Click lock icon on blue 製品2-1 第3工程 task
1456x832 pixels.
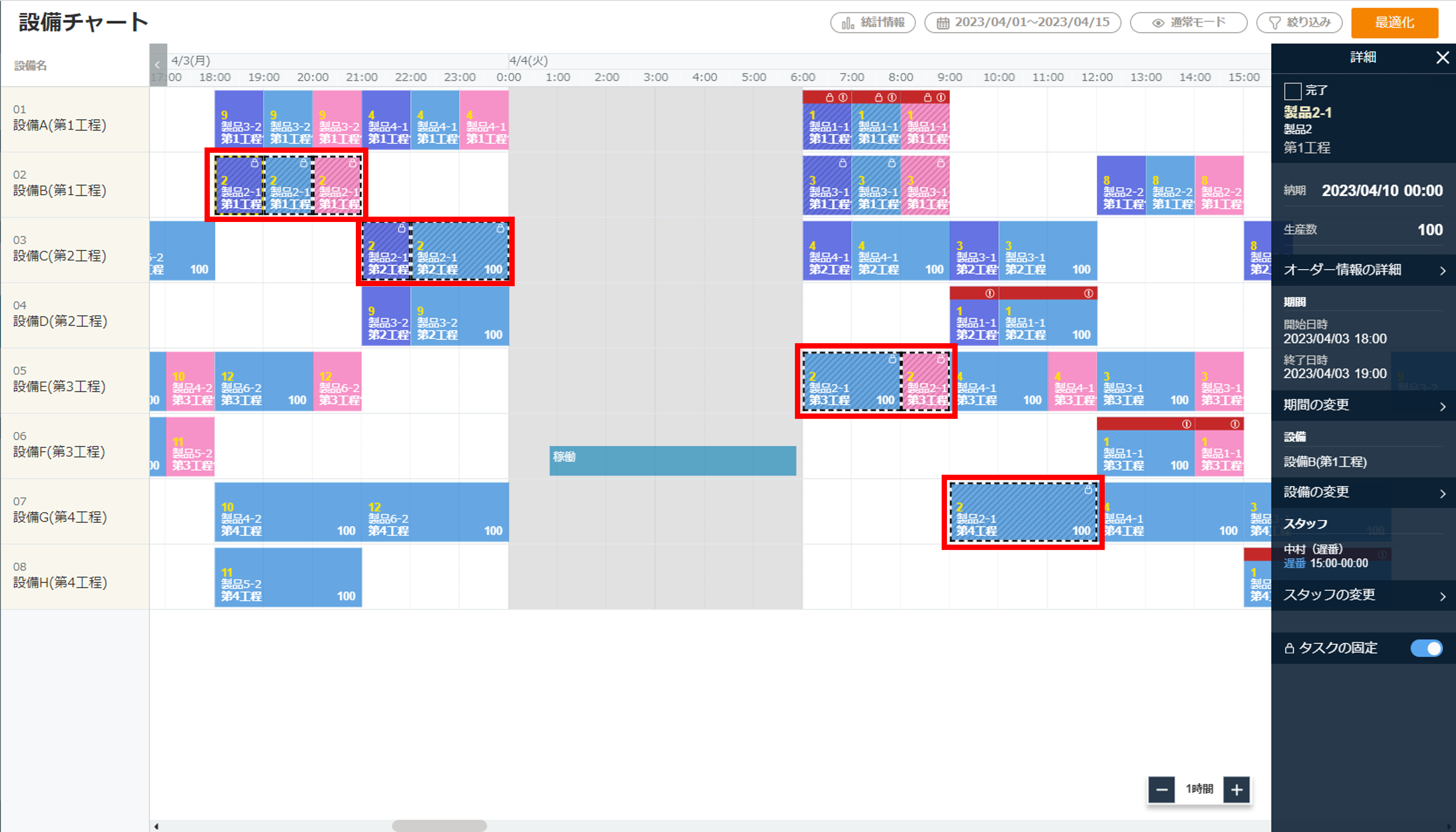892,359
